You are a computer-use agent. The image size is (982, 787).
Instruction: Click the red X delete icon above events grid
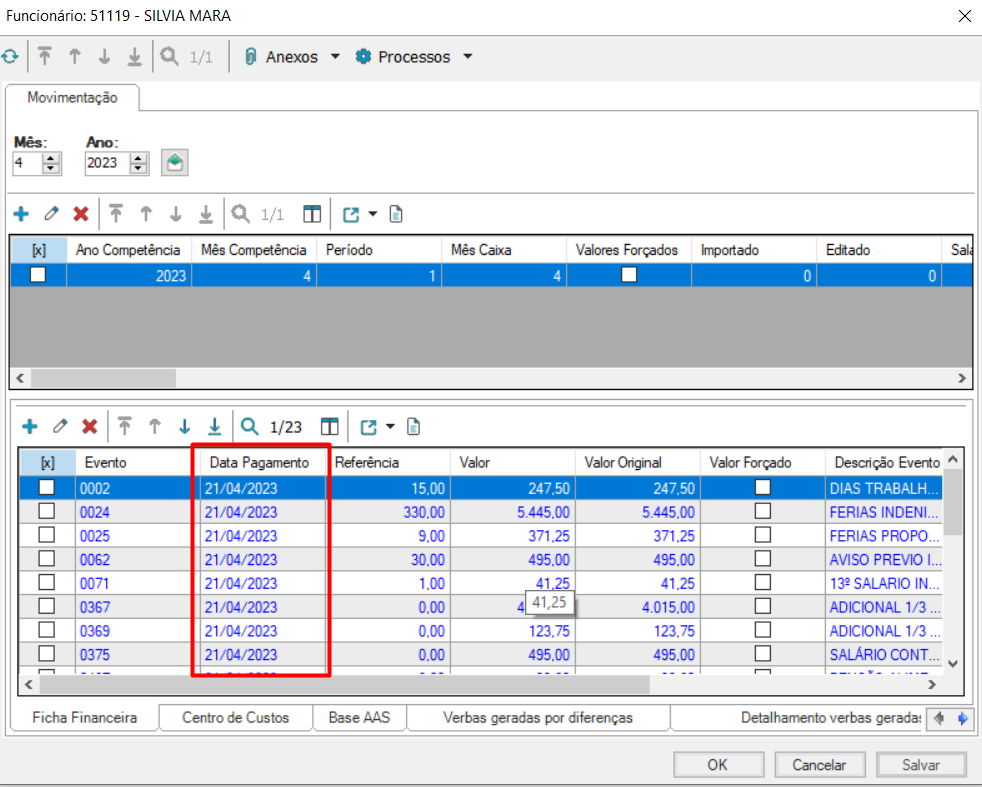click(x=89, y=427)
